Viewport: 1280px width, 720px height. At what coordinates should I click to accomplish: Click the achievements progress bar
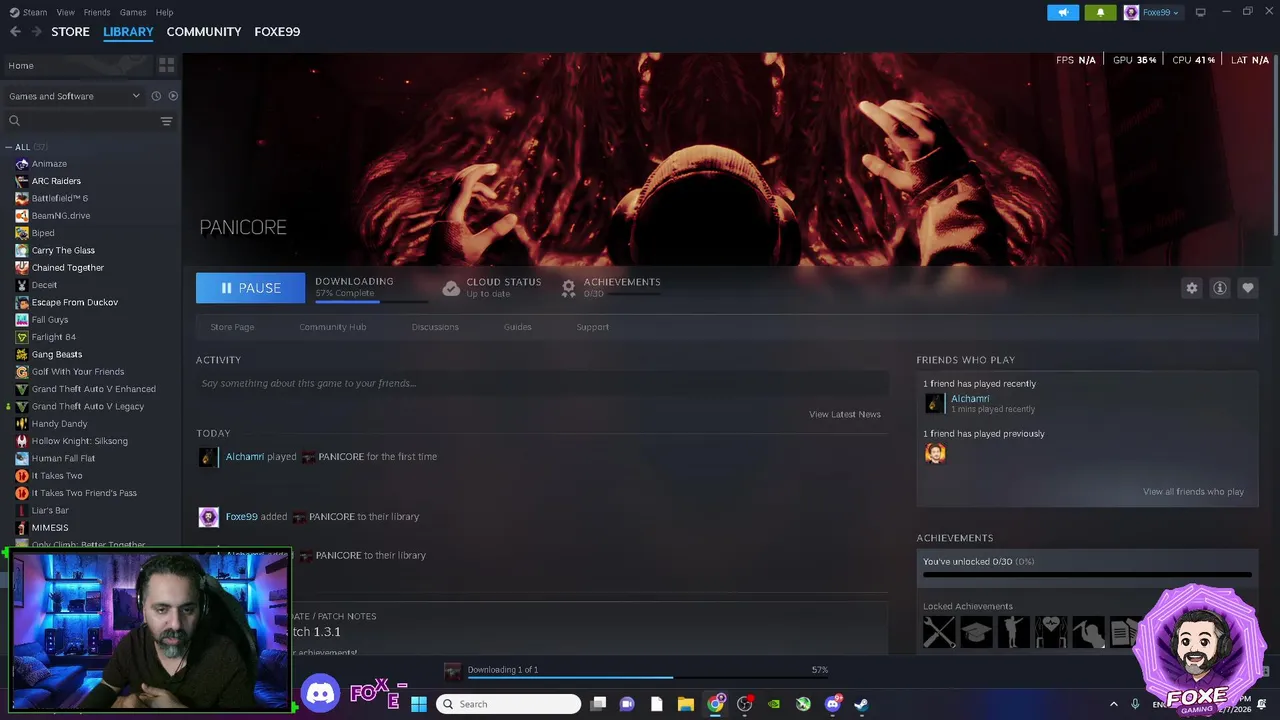pyautogui.click(x=1087, y=575)
